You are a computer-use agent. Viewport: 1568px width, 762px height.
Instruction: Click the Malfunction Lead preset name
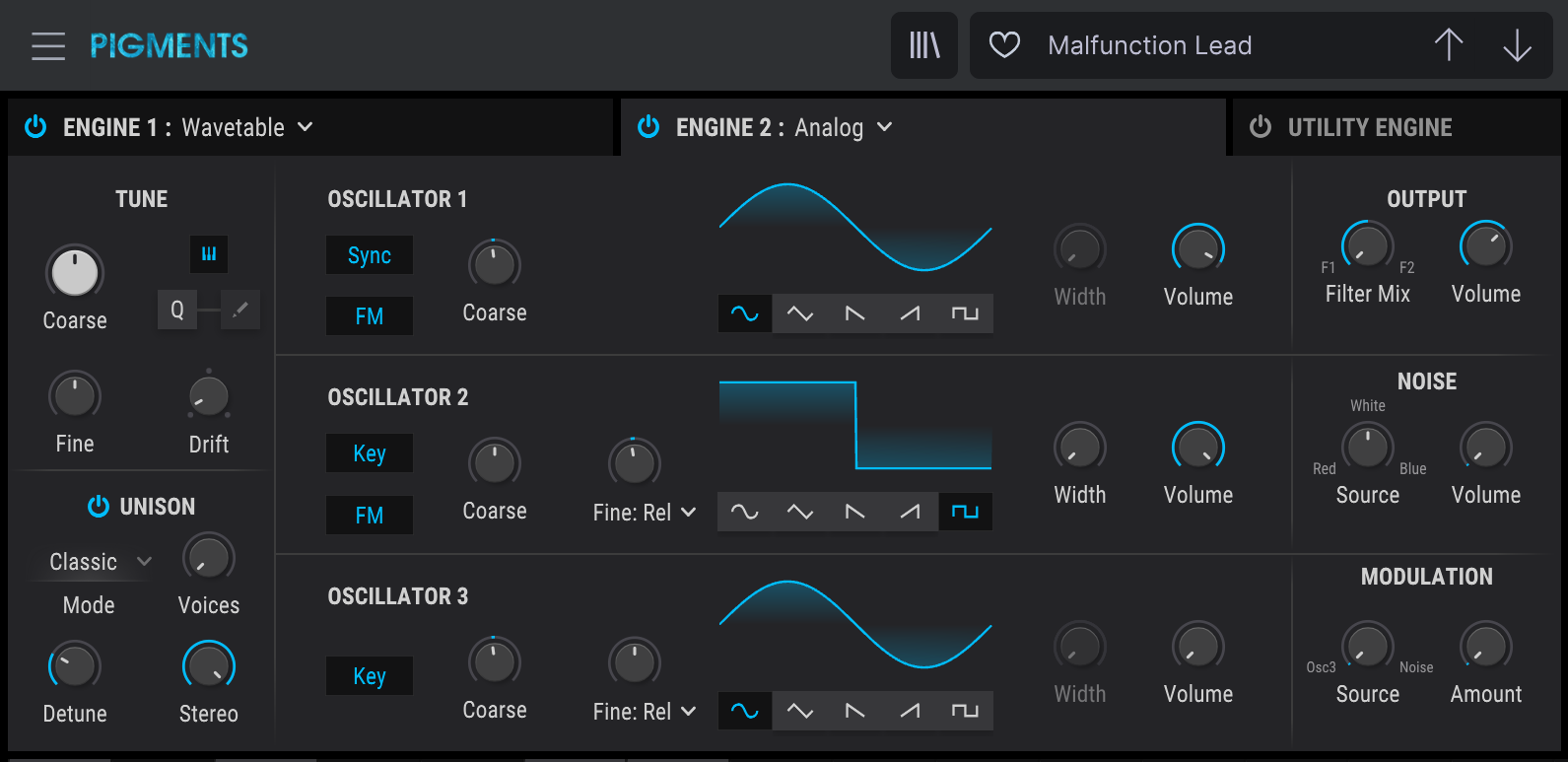click(1149, 45)
